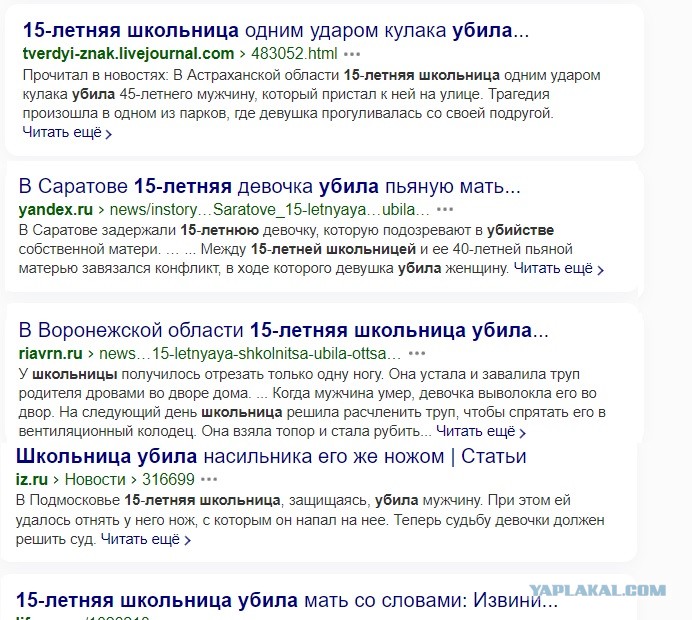
Task: Click snippet text 'У школьницы получилось отрезать только одну ногу'
Action: coord(201,374)
